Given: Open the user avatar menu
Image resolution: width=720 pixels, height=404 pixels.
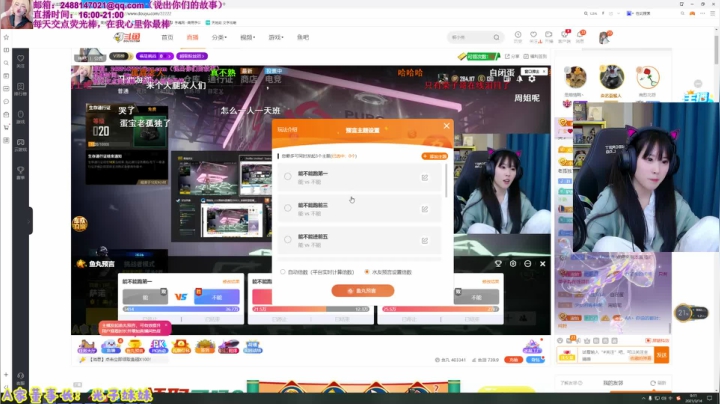Looking at the screenshot, I should (605, 37).
